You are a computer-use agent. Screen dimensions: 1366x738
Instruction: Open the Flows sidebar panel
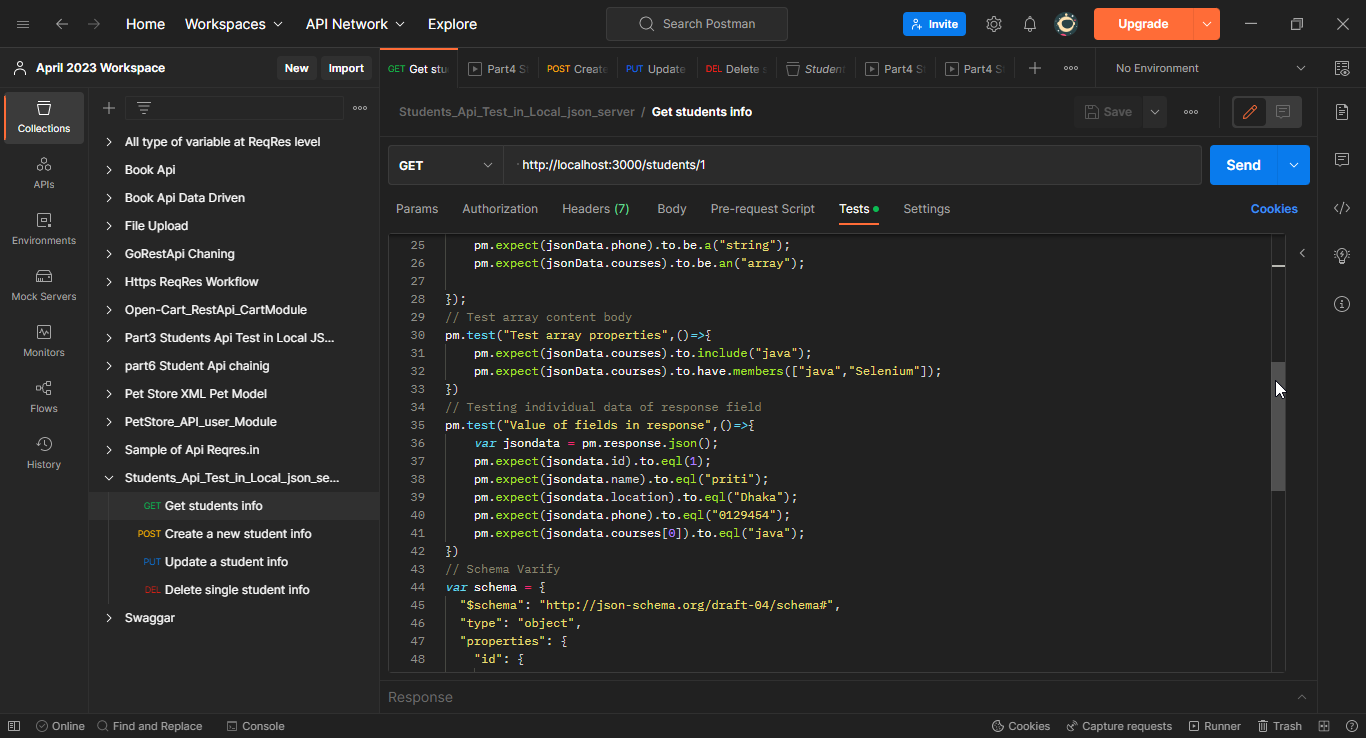(x=44, y=398)
